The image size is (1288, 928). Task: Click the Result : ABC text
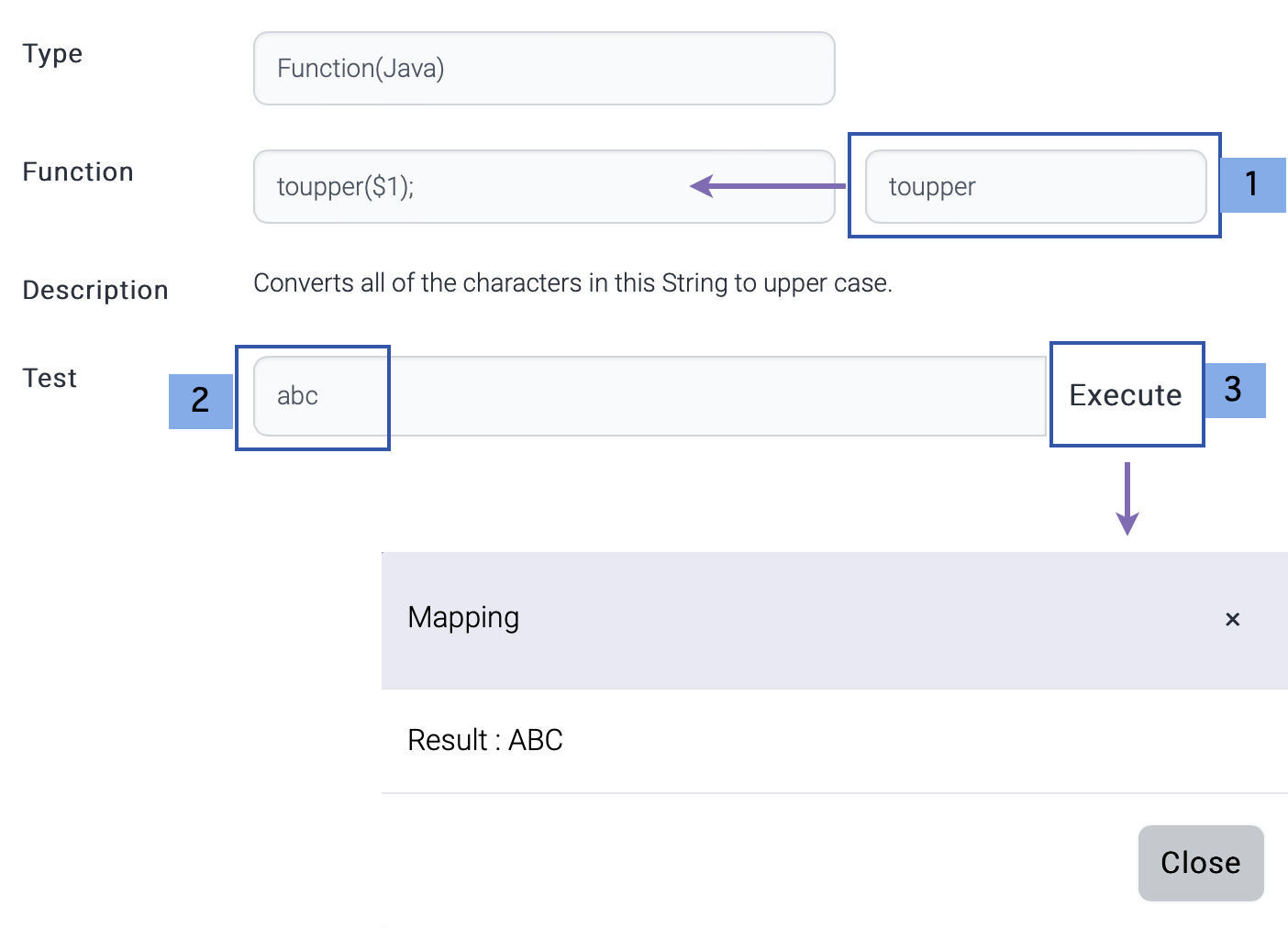point(484,740)
